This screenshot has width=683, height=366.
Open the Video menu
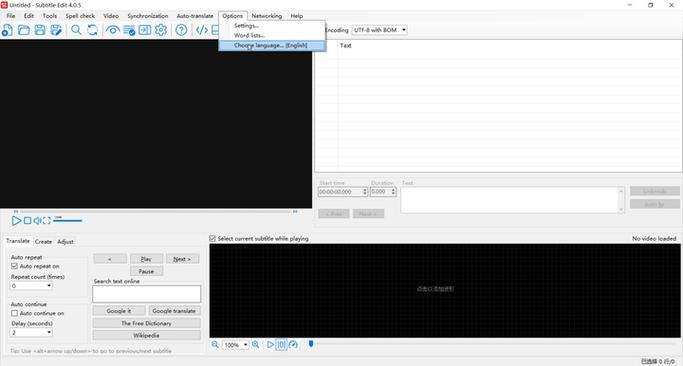tap(111, 16)
